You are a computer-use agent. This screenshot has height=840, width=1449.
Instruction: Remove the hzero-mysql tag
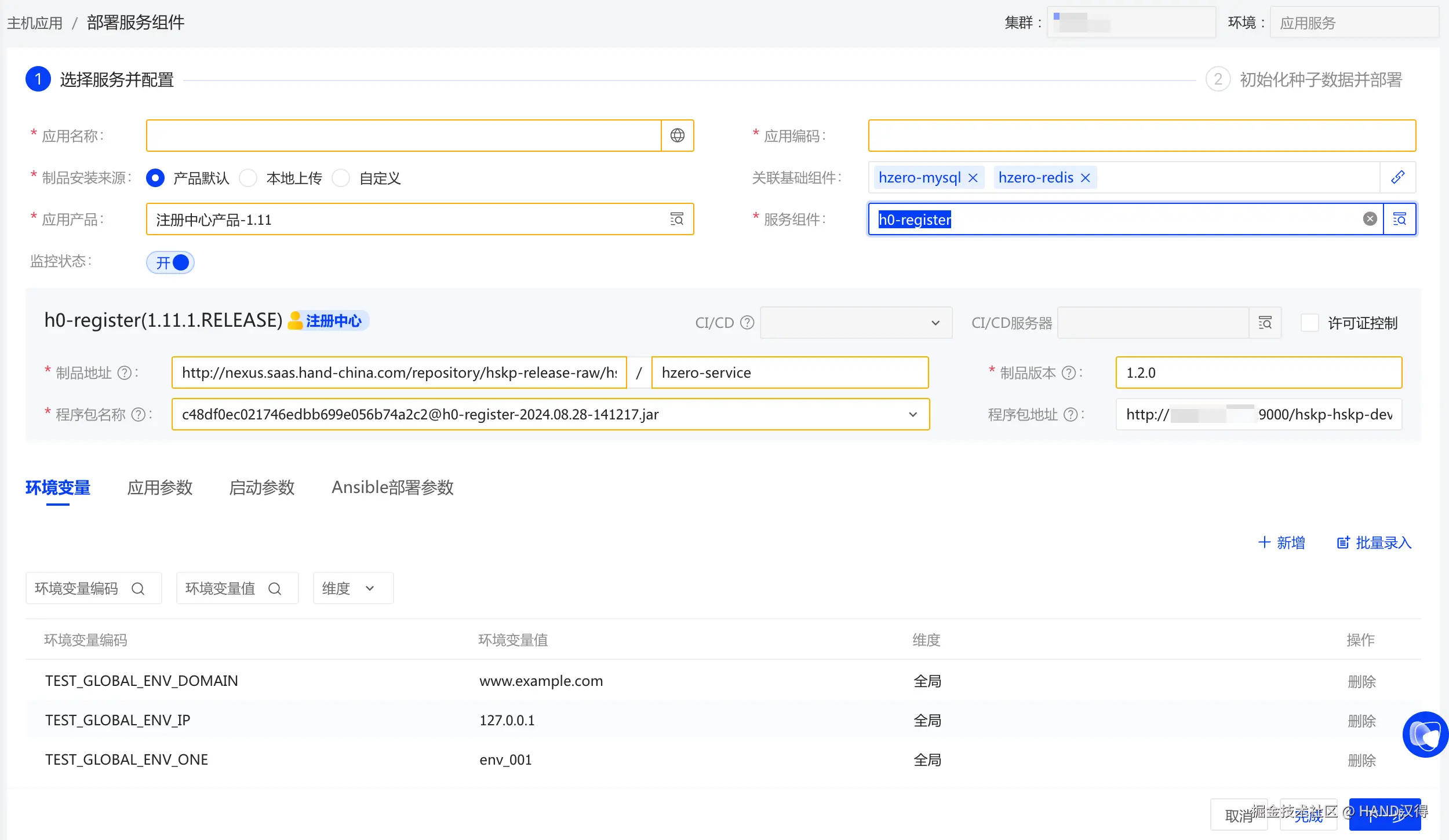973,178
